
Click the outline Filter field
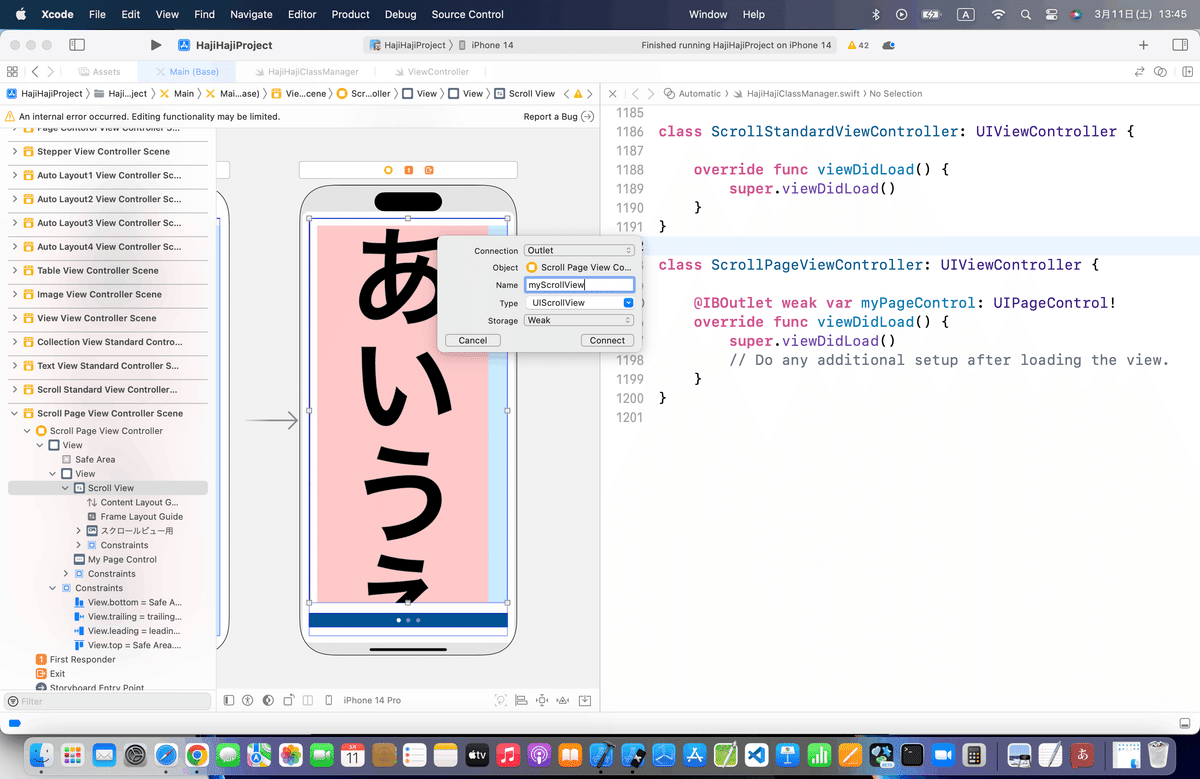click(108, 702)
